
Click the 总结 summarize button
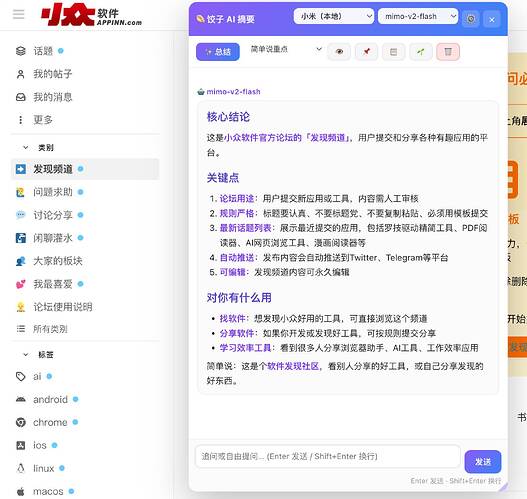(x=218, y=52)
